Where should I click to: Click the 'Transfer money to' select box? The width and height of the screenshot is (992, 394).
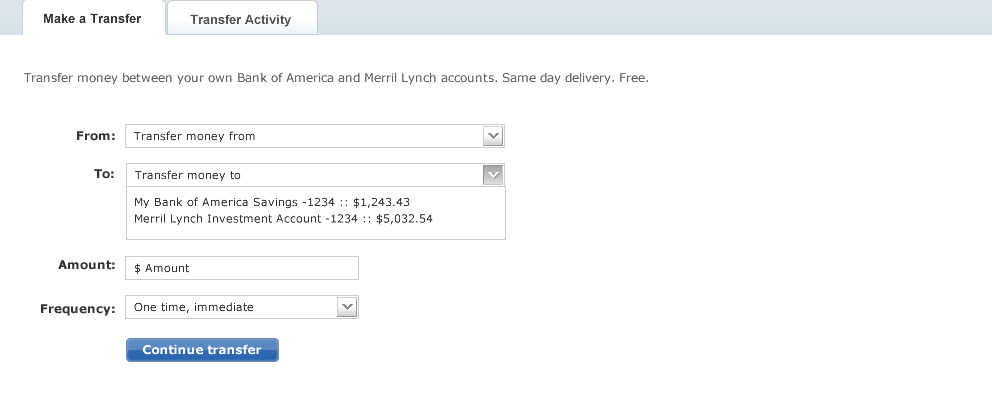(x=315, y=175)
